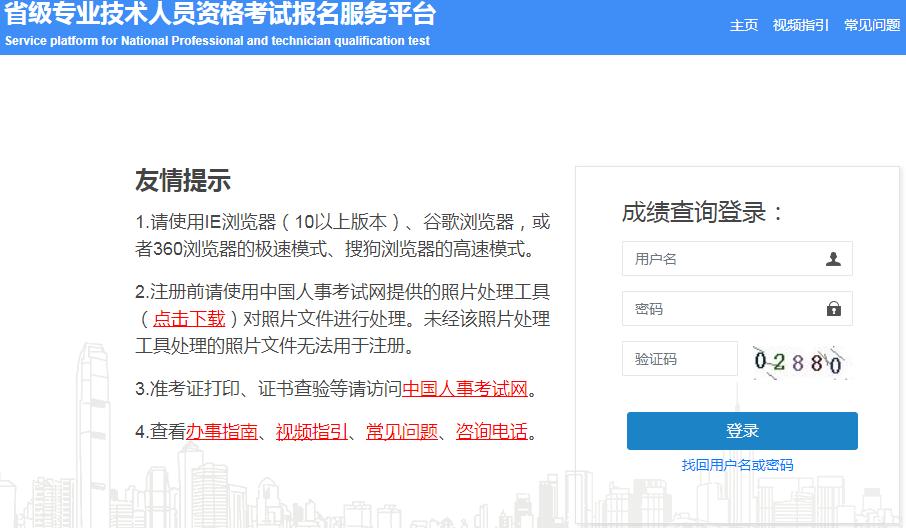Image resolution: width=906 pixels, height=528 pixels.
Task: Focus the 密码 input field
Action: [737, 308]
